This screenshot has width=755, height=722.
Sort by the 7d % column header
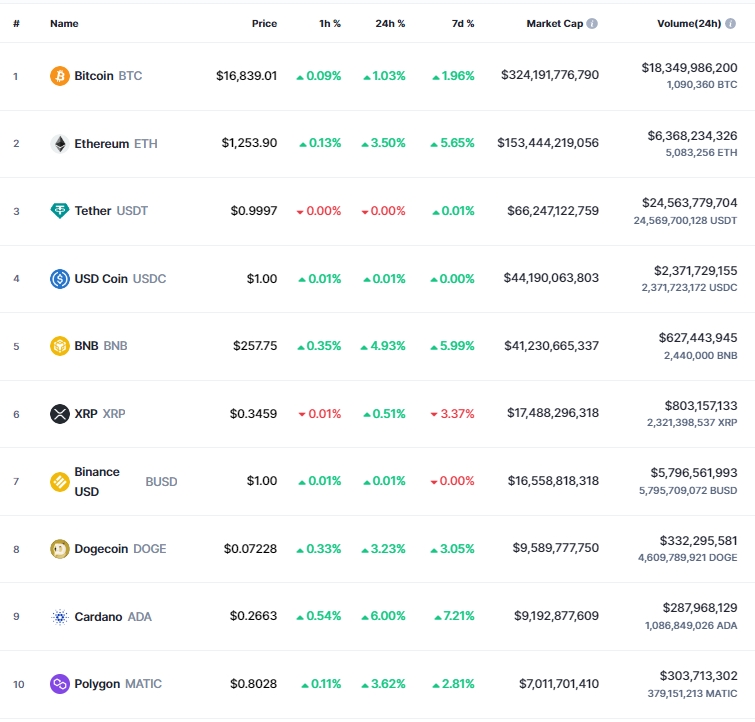tap(463, 24)
